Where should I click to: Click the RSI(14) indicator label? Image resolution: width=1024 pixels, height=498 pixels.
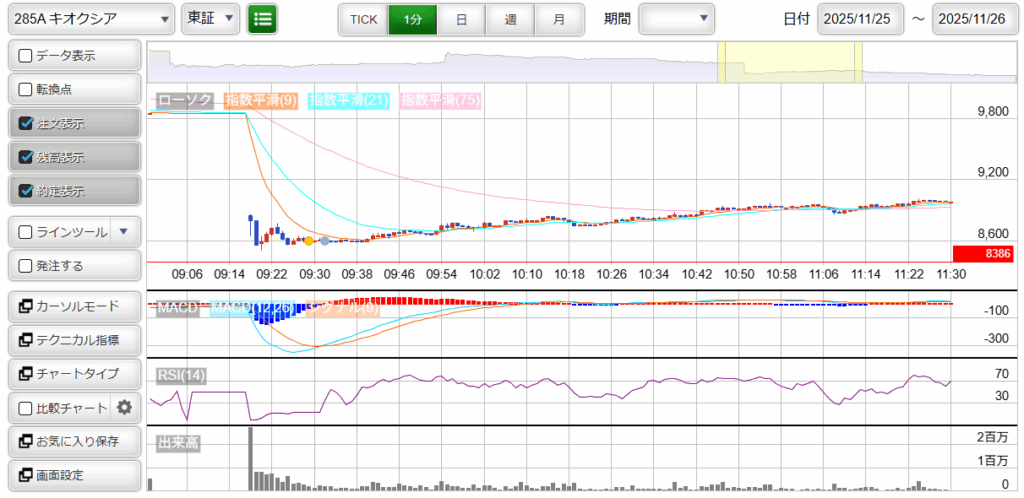click(x=181, y=375)
